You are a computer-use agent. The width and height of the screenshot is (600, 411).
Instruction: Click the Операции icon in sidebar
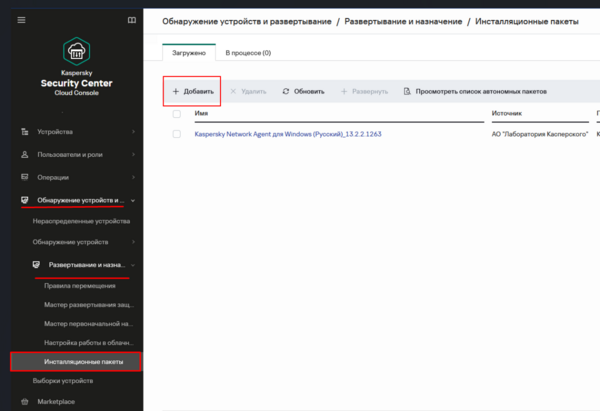coord(25,177)
